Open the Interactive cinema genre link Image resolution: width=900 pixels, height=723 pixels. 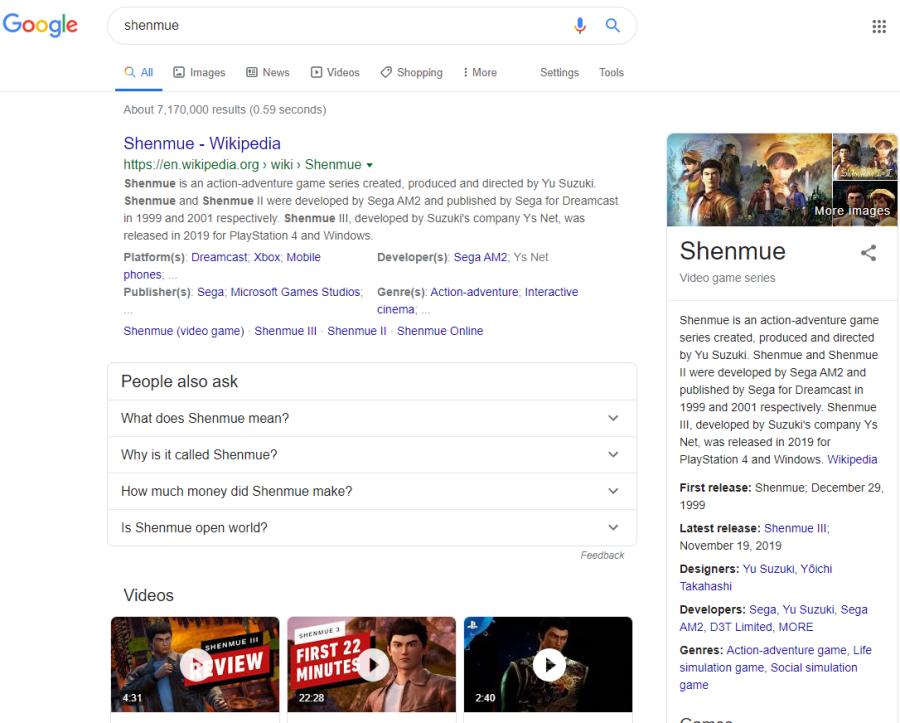(x=551, y=292)
